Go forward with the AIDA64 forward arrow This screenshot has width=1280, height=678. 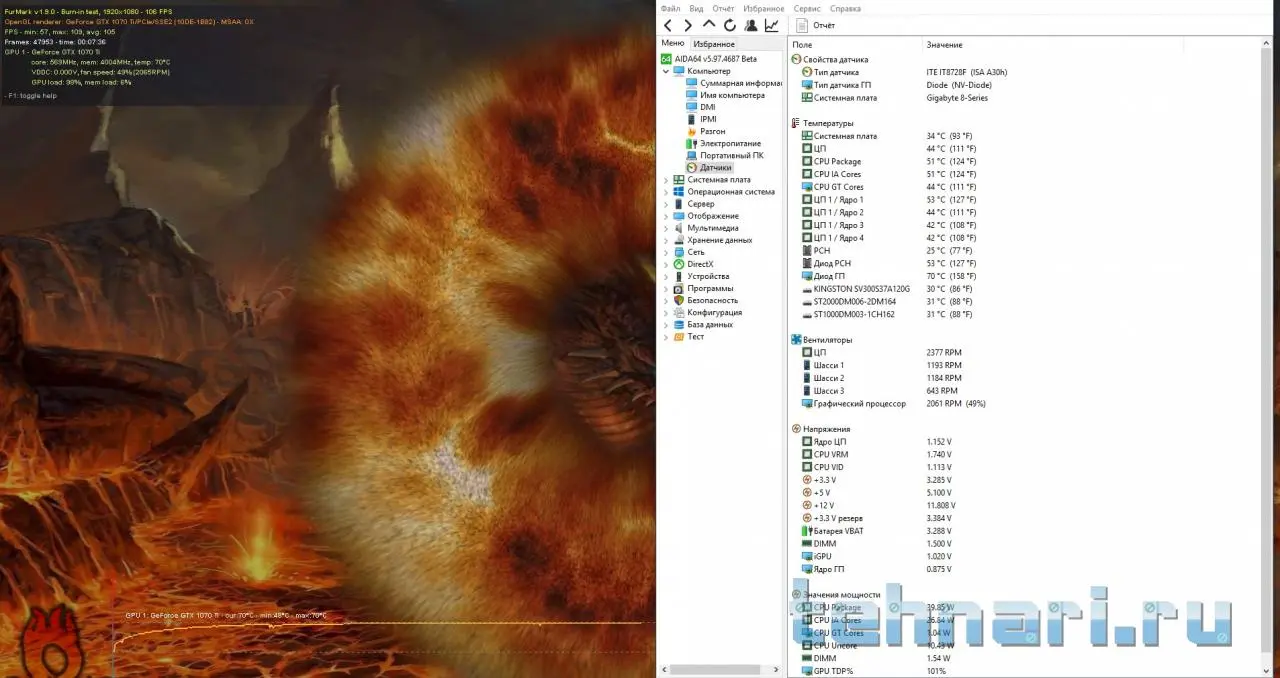[x=688, y=25]
